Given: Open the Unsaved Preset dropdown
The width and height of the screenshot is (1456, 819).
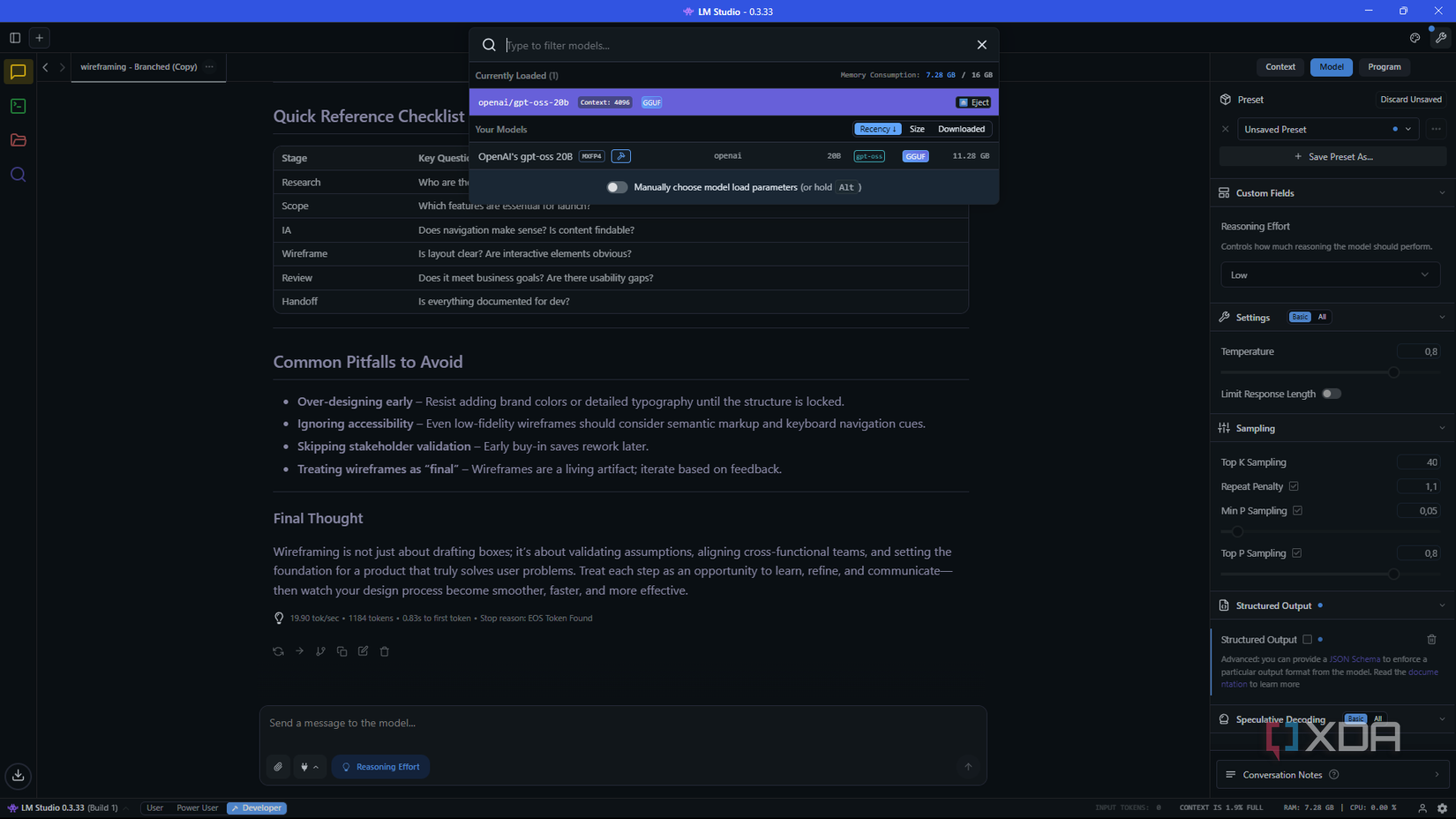Looking at the screenshot, I should tap(1327, 129).
